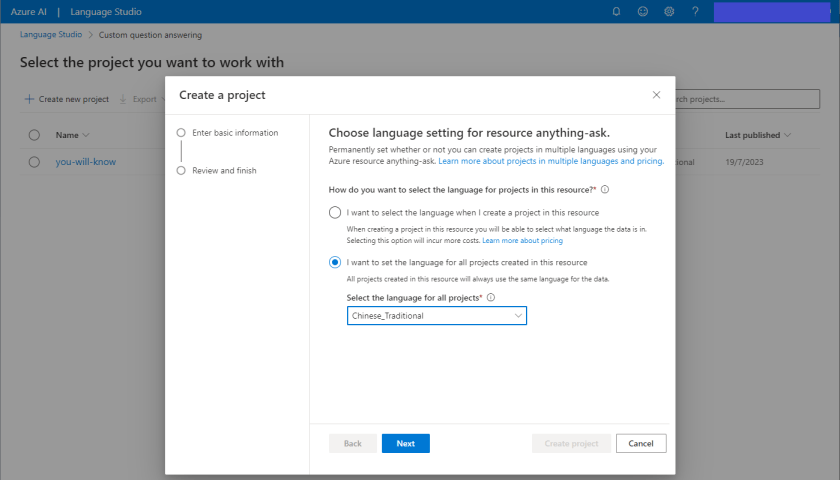This screenshot has width=840, height=480.
Task: Click info icon beside language selection question
Action: pos(605,189)
